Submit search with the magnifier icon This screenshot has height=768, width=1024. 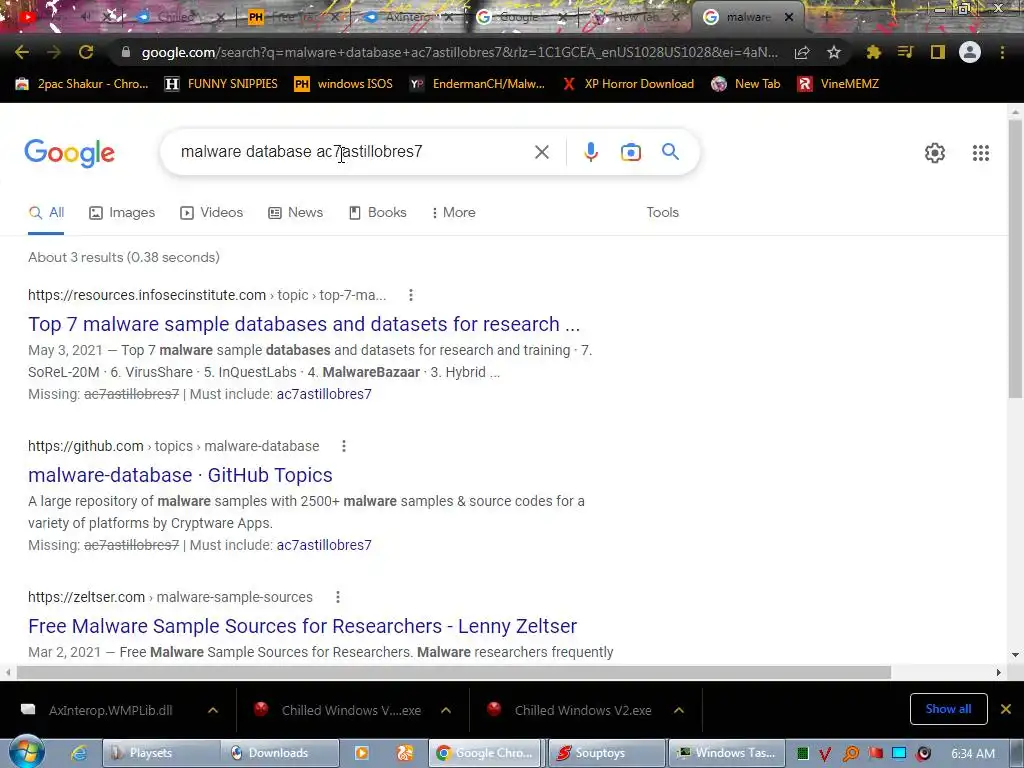tap(670, 152)
